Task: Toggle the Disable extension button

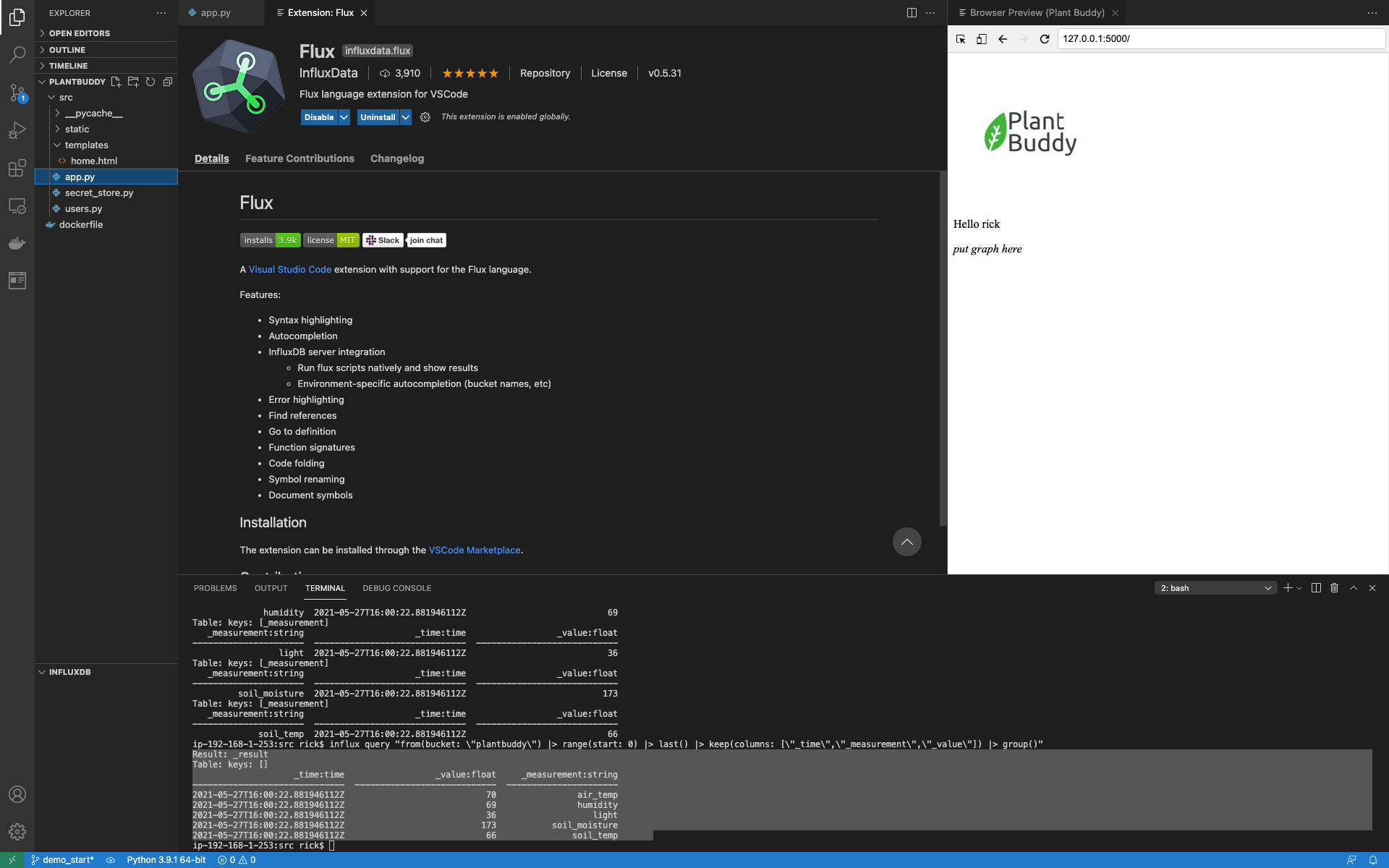Action: 318,117
